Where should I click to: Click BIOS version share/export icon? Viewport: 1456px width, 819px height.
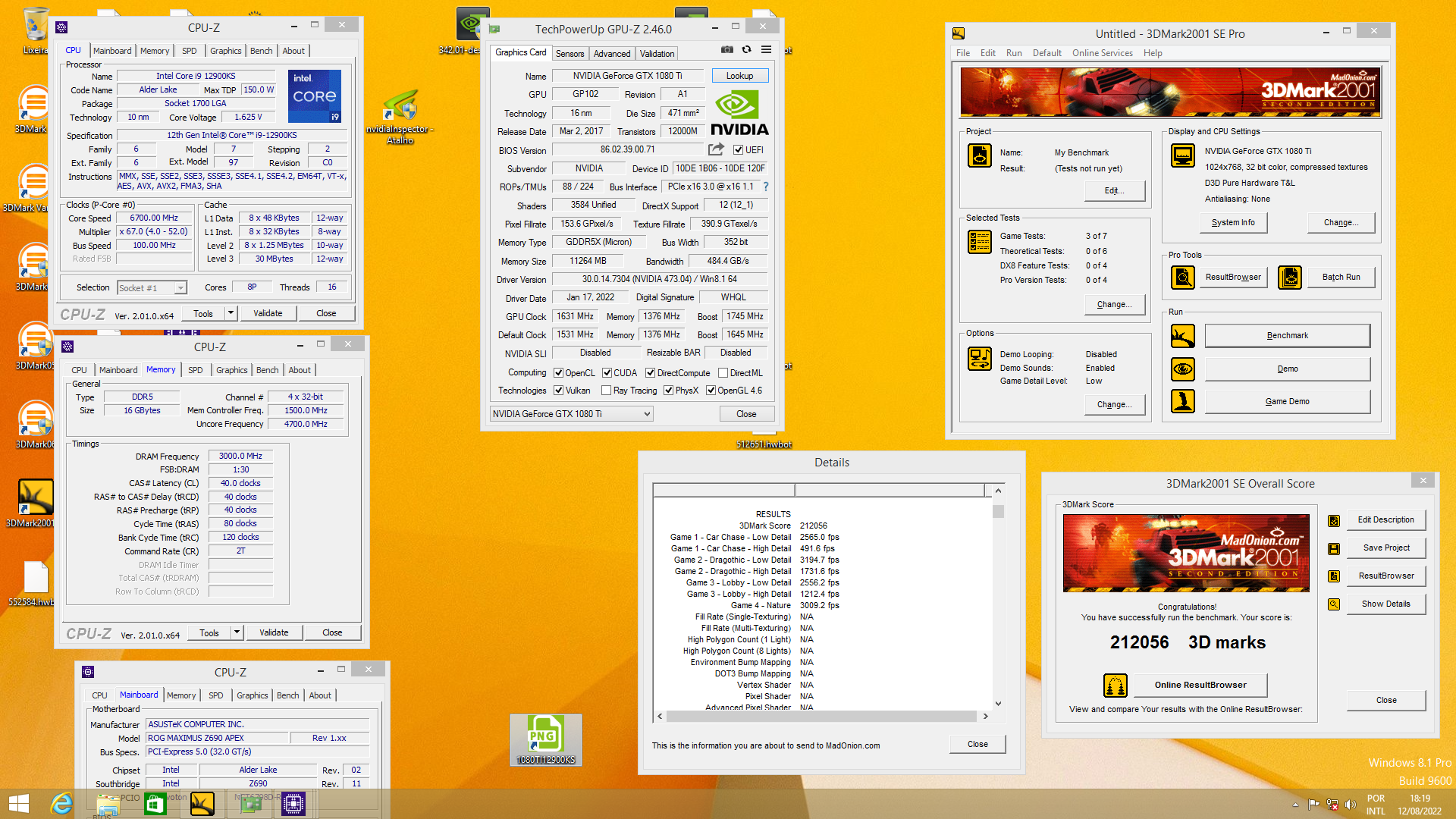point(716,149)
